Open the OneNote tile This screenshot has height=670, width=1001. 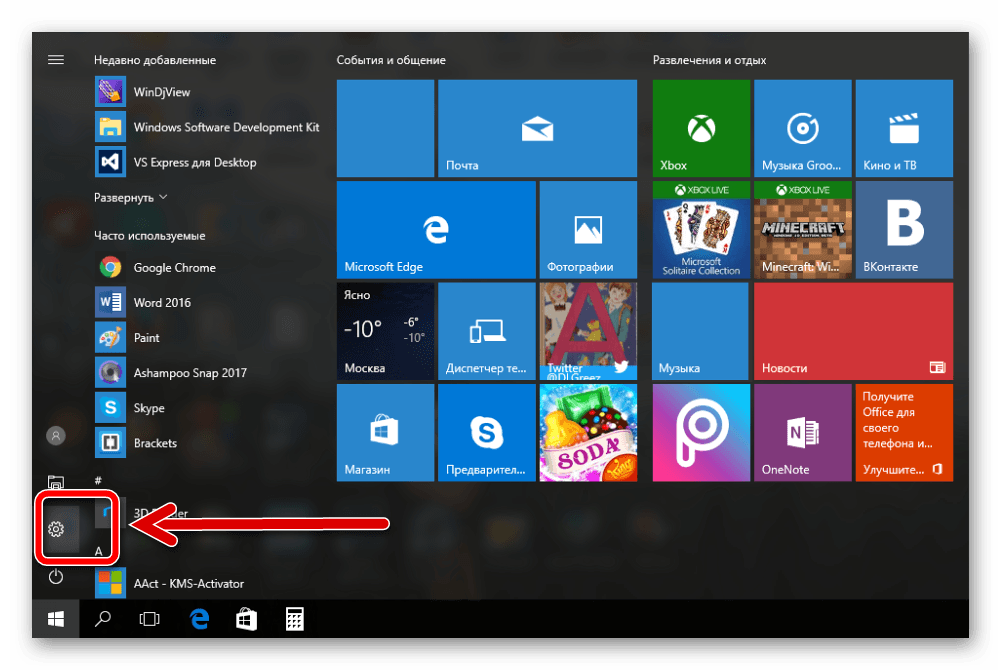pos(801,432)
